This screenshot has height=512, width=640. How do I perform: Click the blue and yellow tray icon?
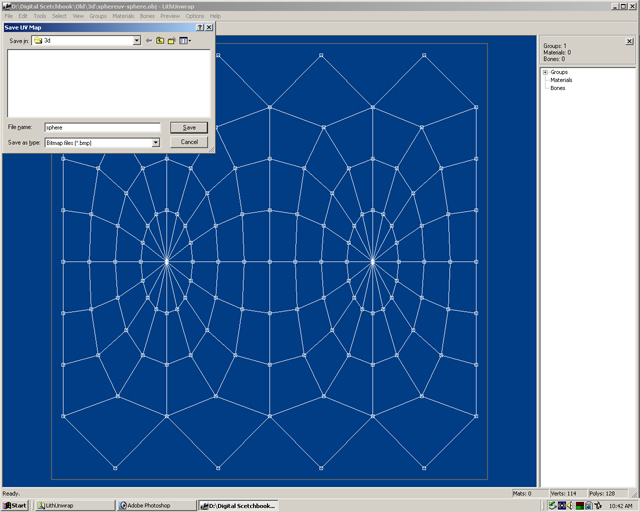(x=562, y=505)
